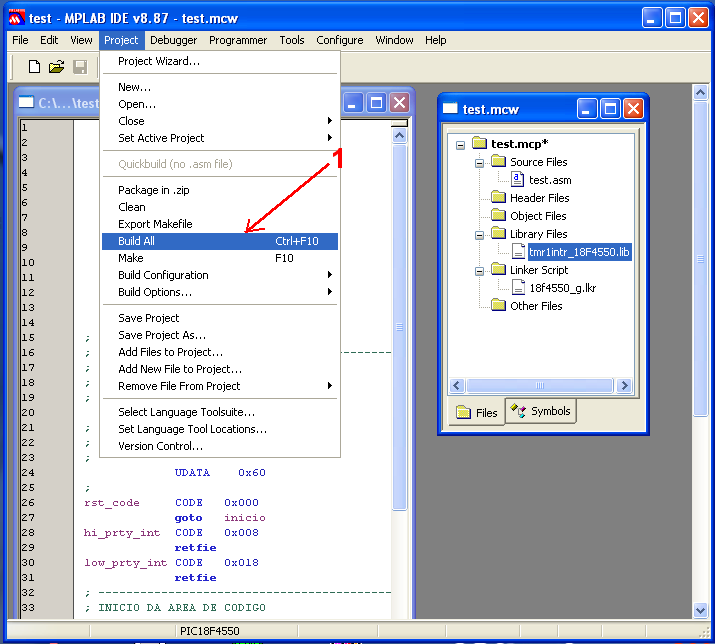Choose Build All from Project menu

pyautogui.click(x=220, y=241)
